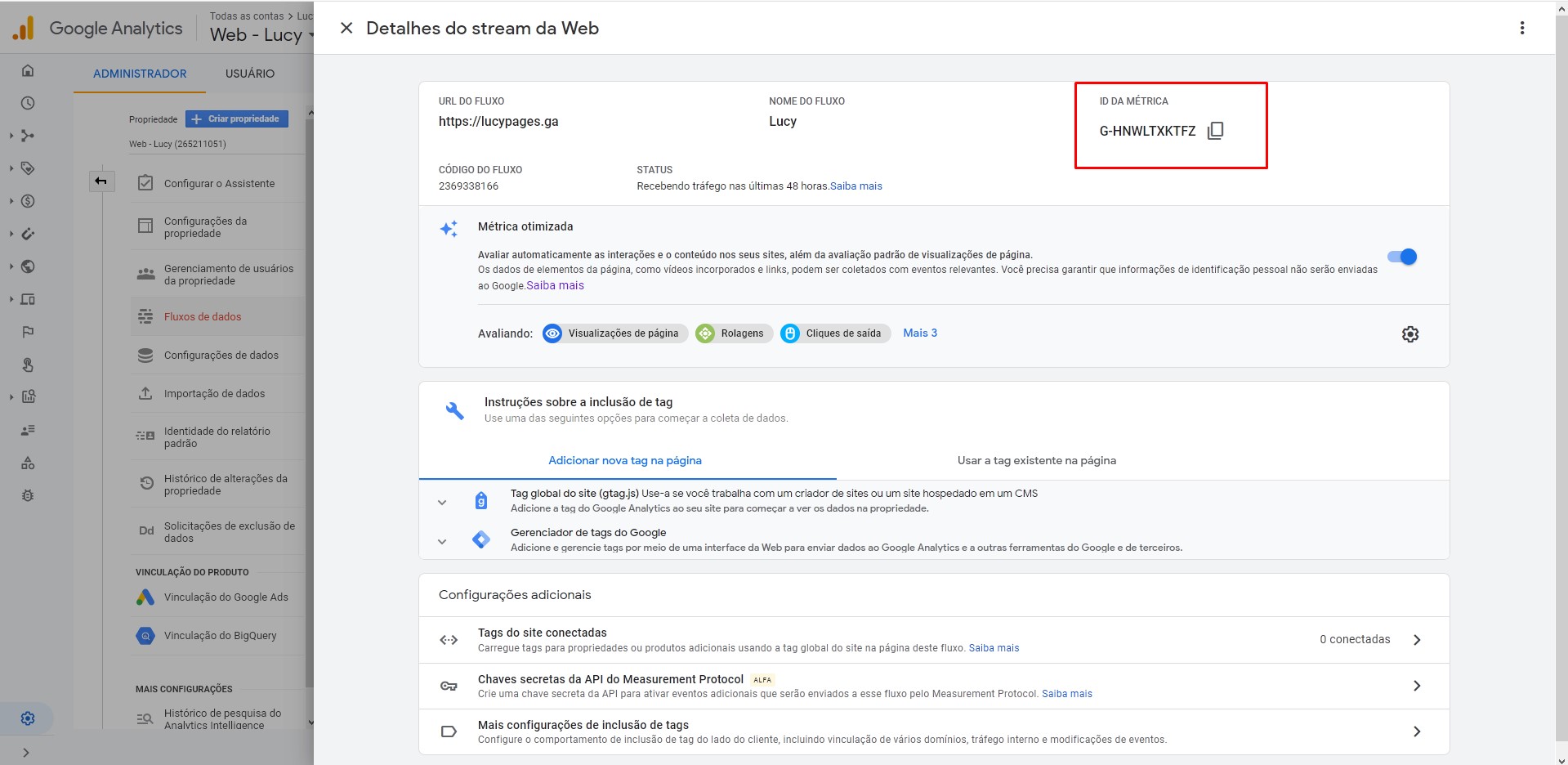Click Saiba mais in Measurement Protocol row
Viewport: 1568px width, 765px height.
1067,694
